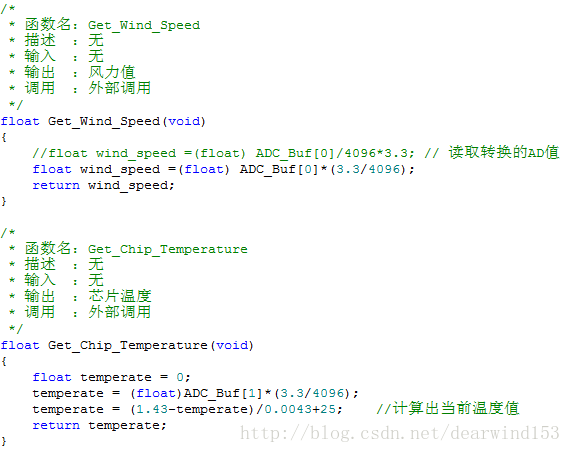Click the 'float temperate = 0;' declaration
This screenshot has width=572, height=453.
click(x=111, y=378)
